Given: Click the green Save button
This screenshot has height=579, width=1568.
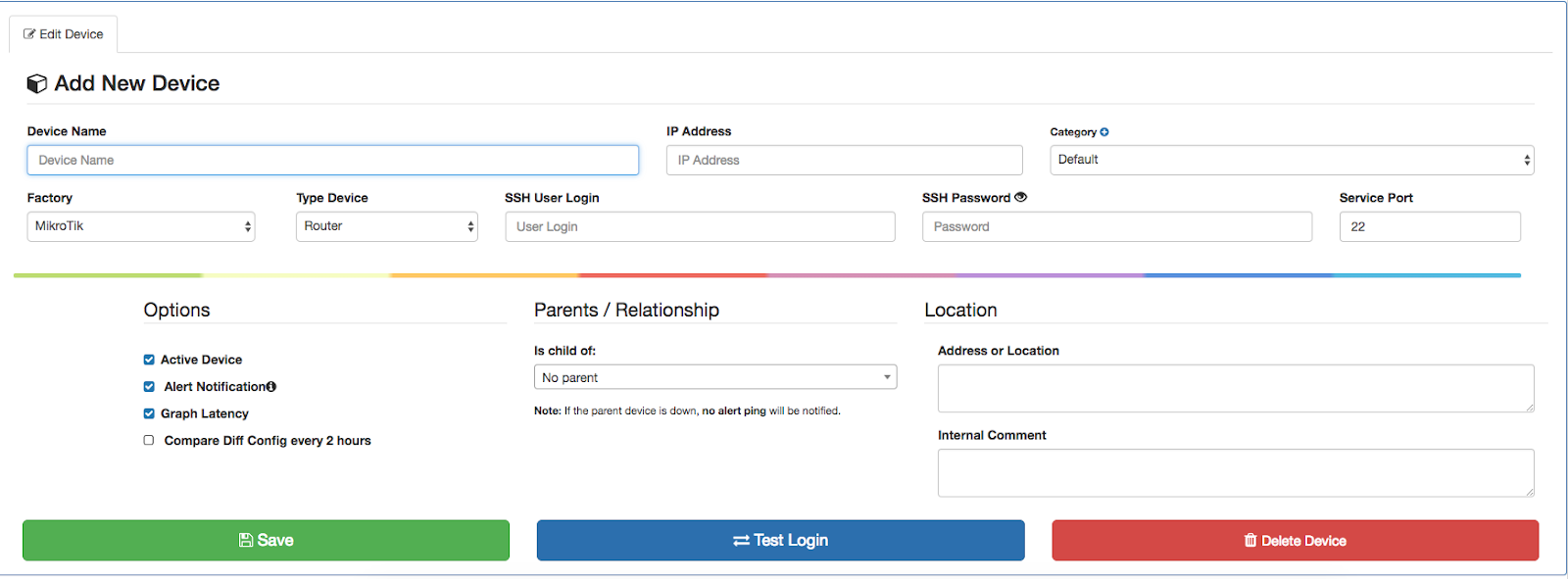Looking at the screenshot, I should pos(266,540).
